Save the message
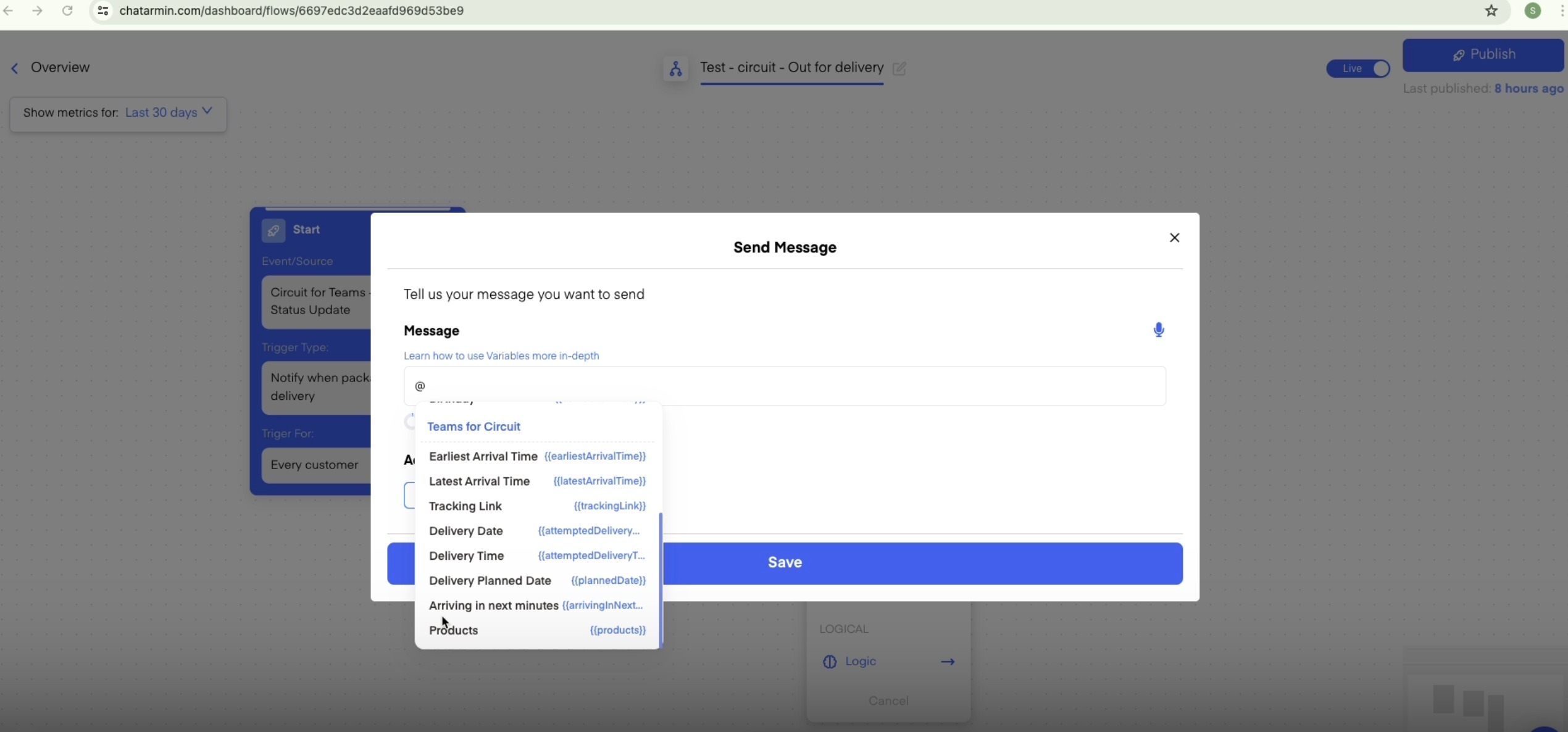 point(785,563)
